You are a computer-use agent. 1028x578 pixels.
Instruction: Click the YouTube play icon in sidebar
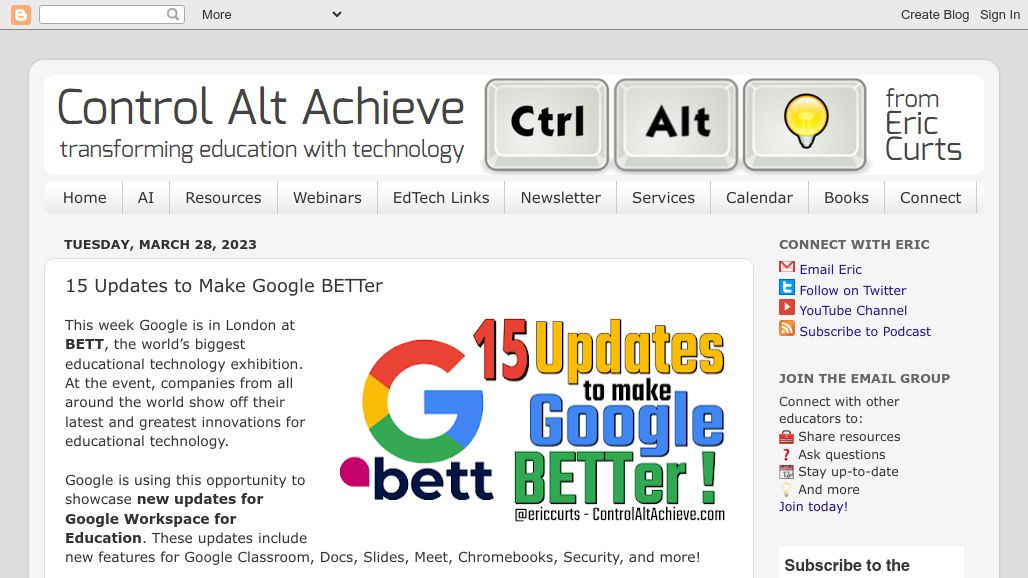point(787,307)
